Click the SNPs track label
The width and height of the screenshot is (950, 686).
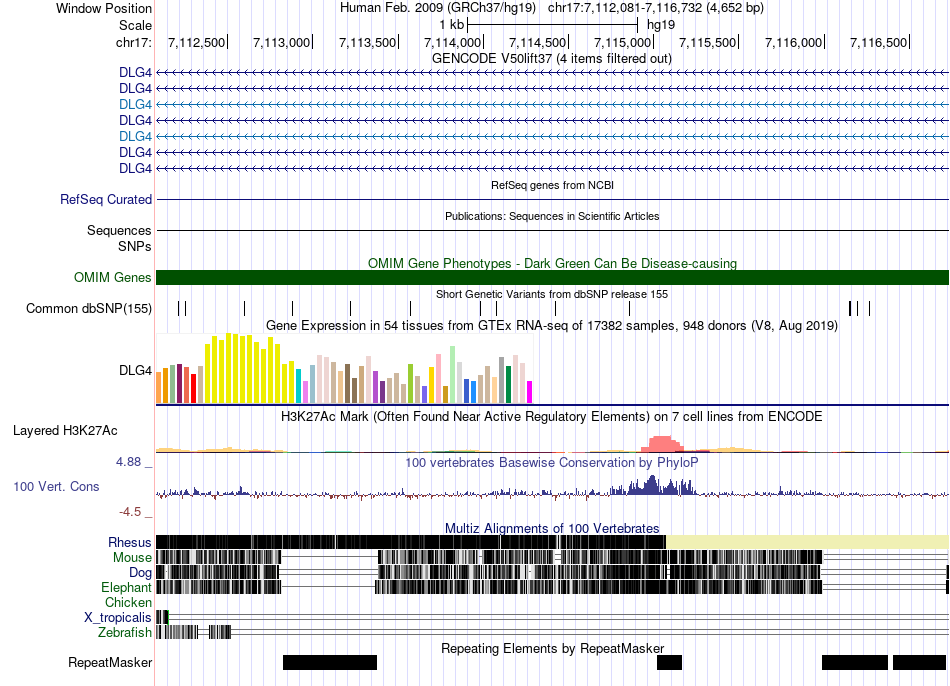click(135, 247)
